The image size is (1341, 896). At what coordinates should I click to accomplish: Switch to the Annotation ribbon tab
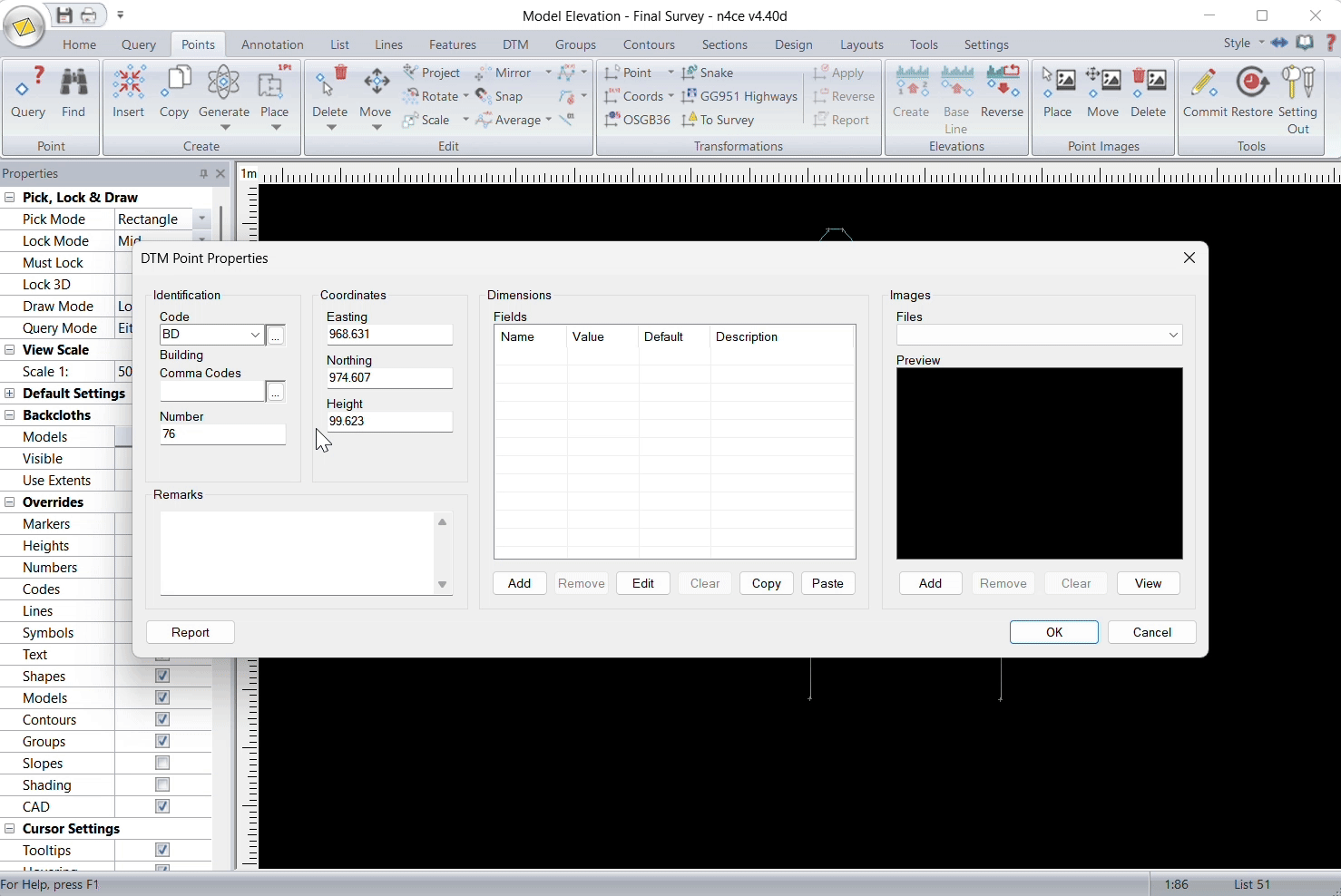click(x=272, y=44)
